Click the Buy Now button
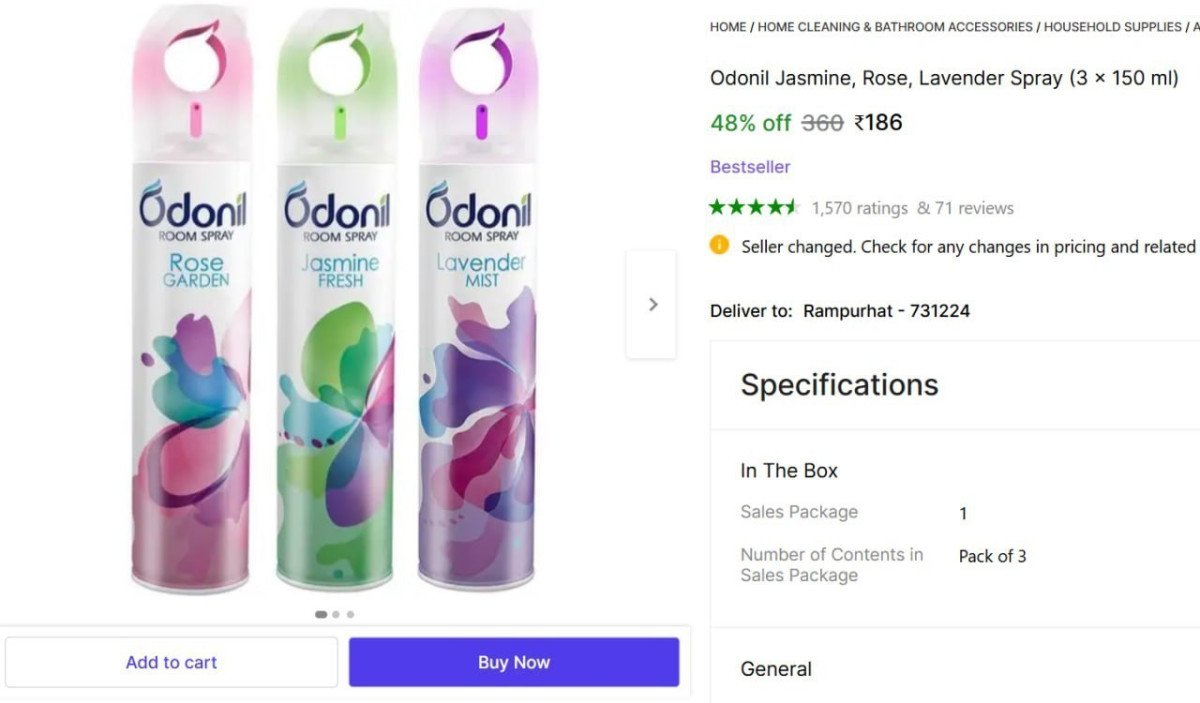 tap(513, 661)
